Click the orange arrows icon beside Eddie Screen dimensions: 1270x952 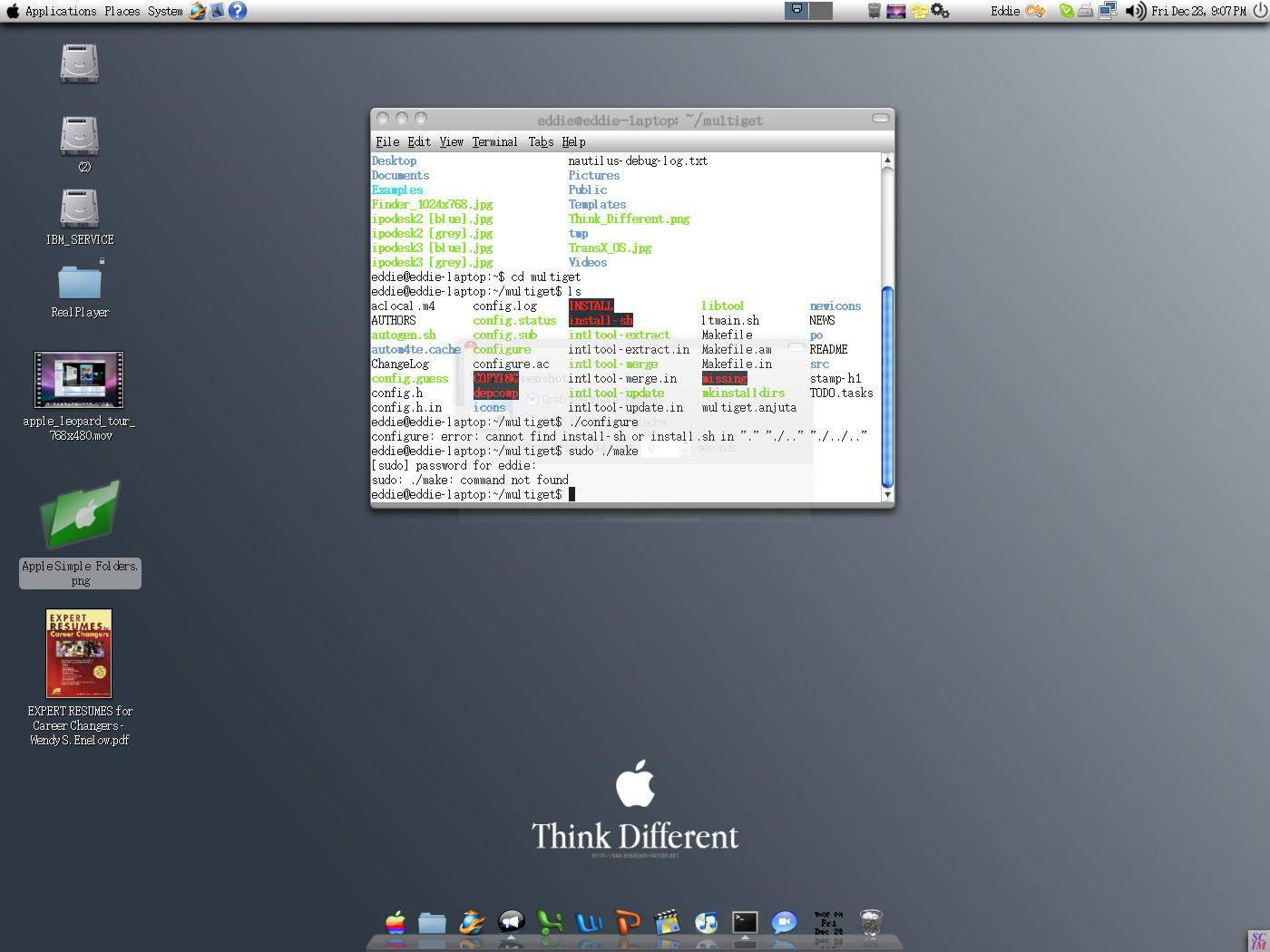(1035, 11)
